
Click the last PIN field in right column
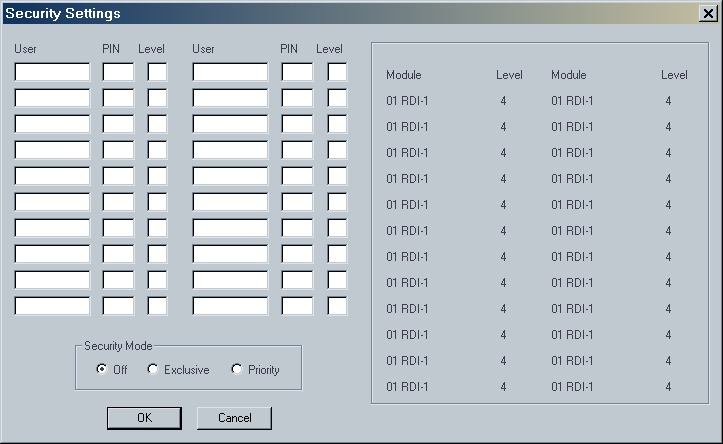297,306
